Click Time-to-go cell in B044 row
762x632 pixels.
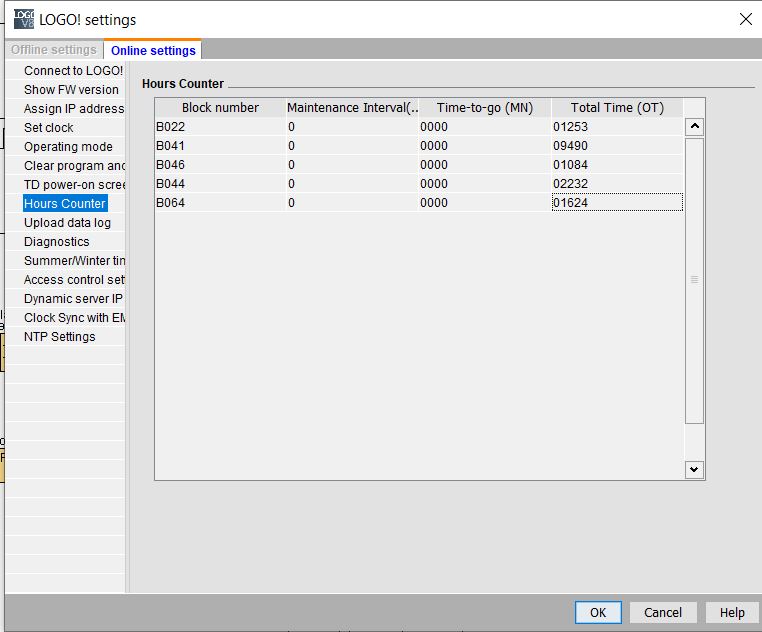(485, 184)
